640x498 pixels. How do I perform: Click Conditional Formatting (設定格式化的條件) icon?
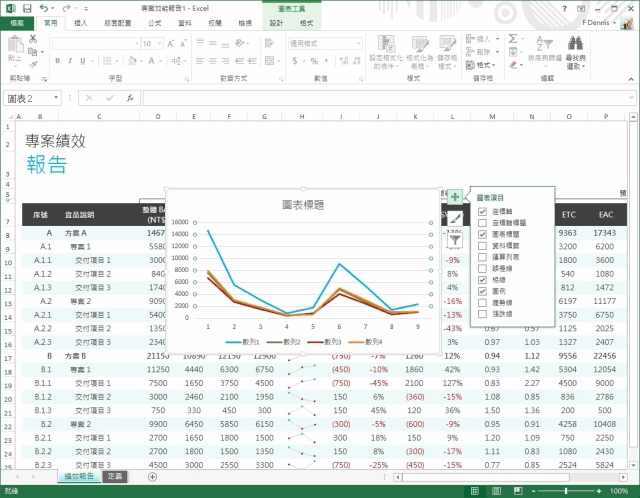coord(386,43)
